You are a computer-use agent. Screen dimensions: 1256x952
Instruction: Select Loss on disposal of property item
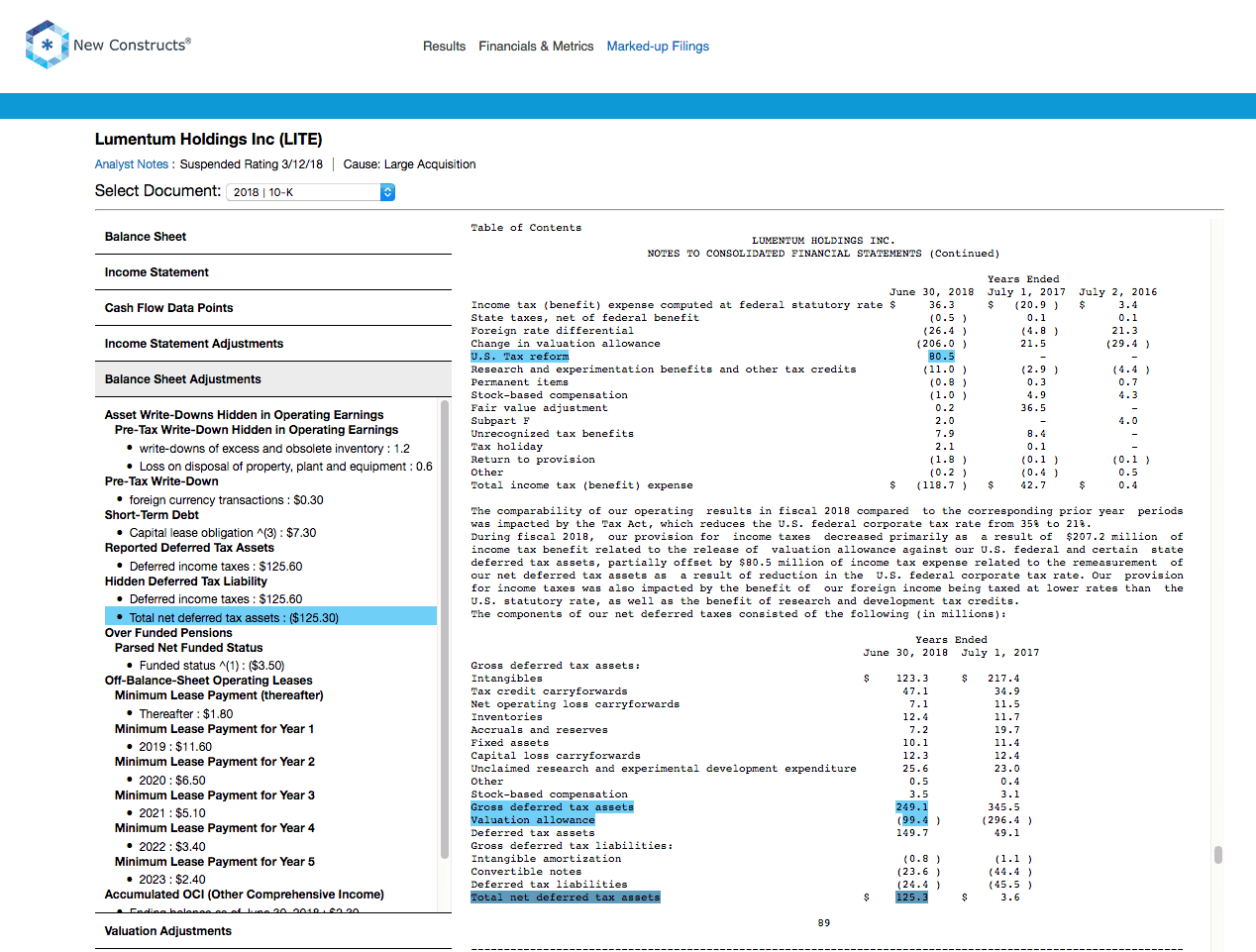285,467
